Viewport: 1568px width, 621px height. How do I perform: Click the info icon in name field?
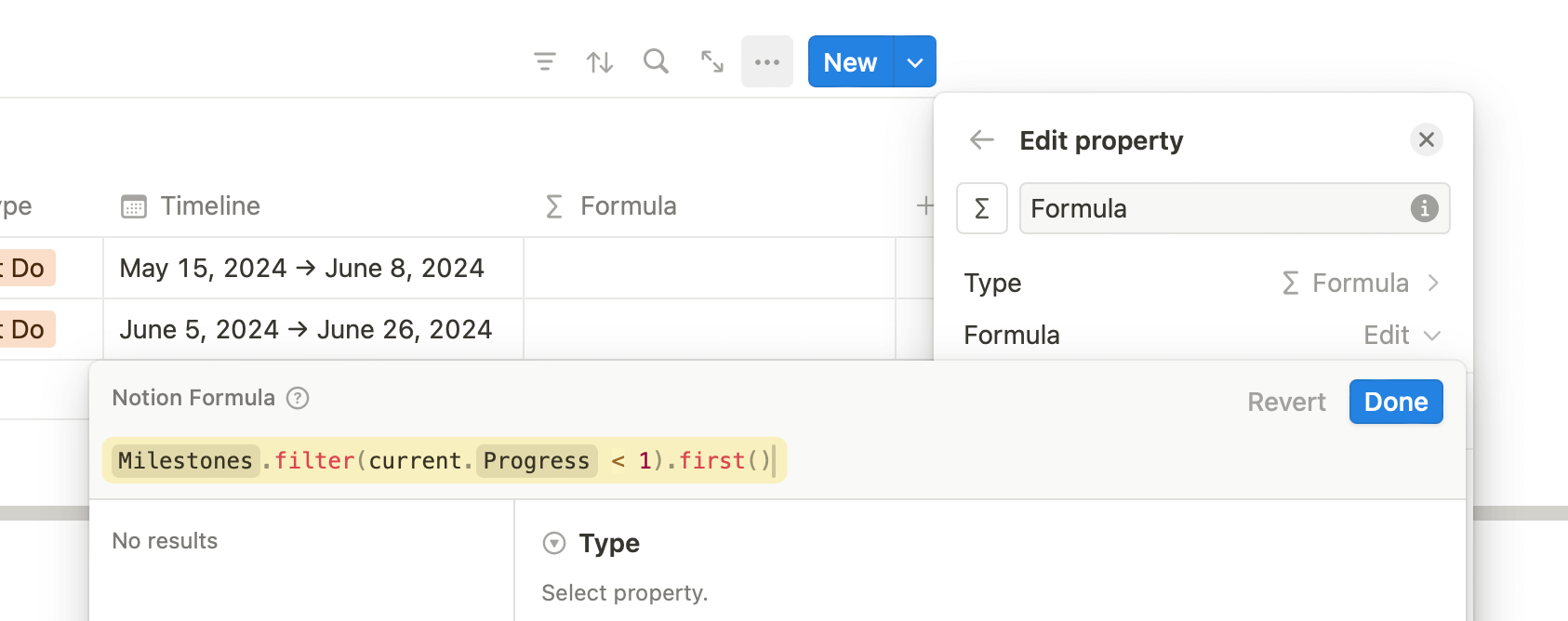click(1424, 208)
